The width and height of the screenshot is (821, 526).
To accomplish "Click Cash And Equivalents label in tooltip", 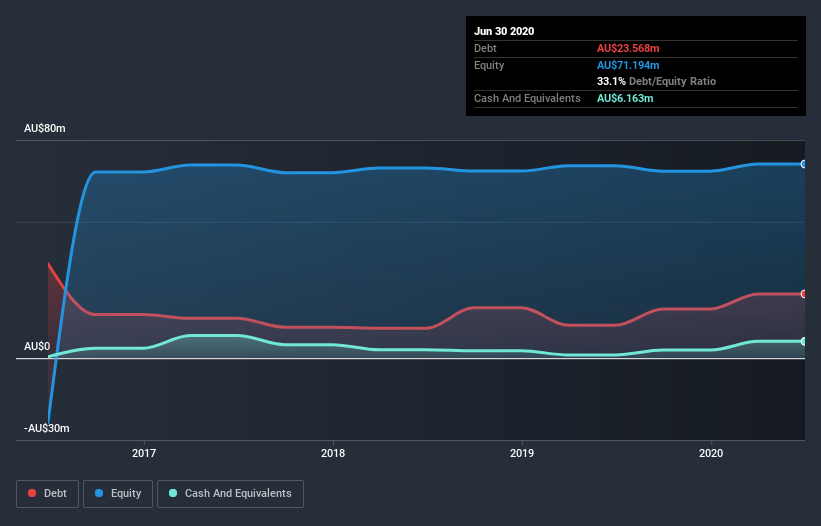I will [527, 98].
